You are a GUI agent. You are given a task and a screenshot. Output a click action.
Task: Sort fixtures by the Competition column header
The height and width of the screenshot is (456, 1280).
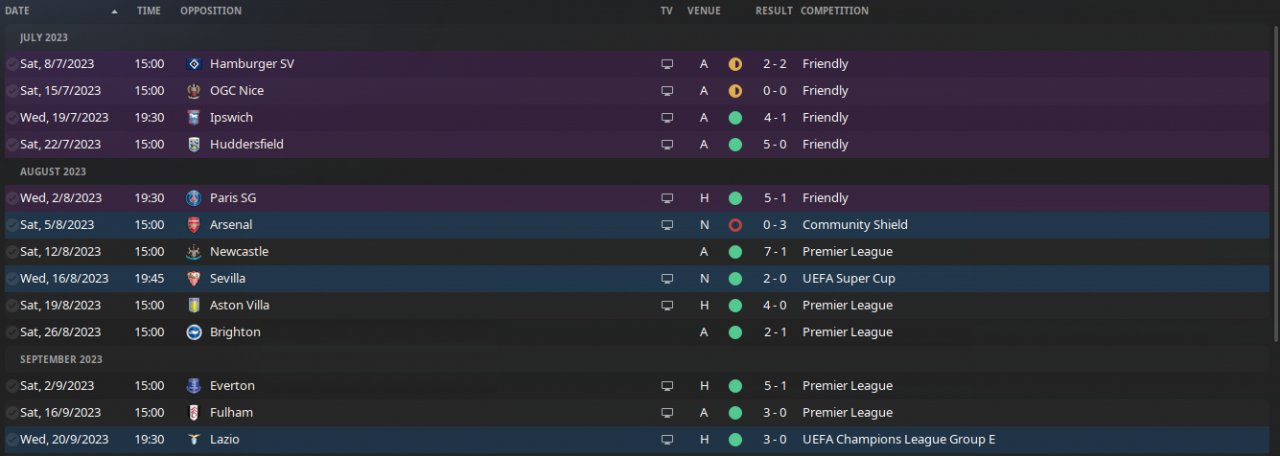click(x=834, y=11)
